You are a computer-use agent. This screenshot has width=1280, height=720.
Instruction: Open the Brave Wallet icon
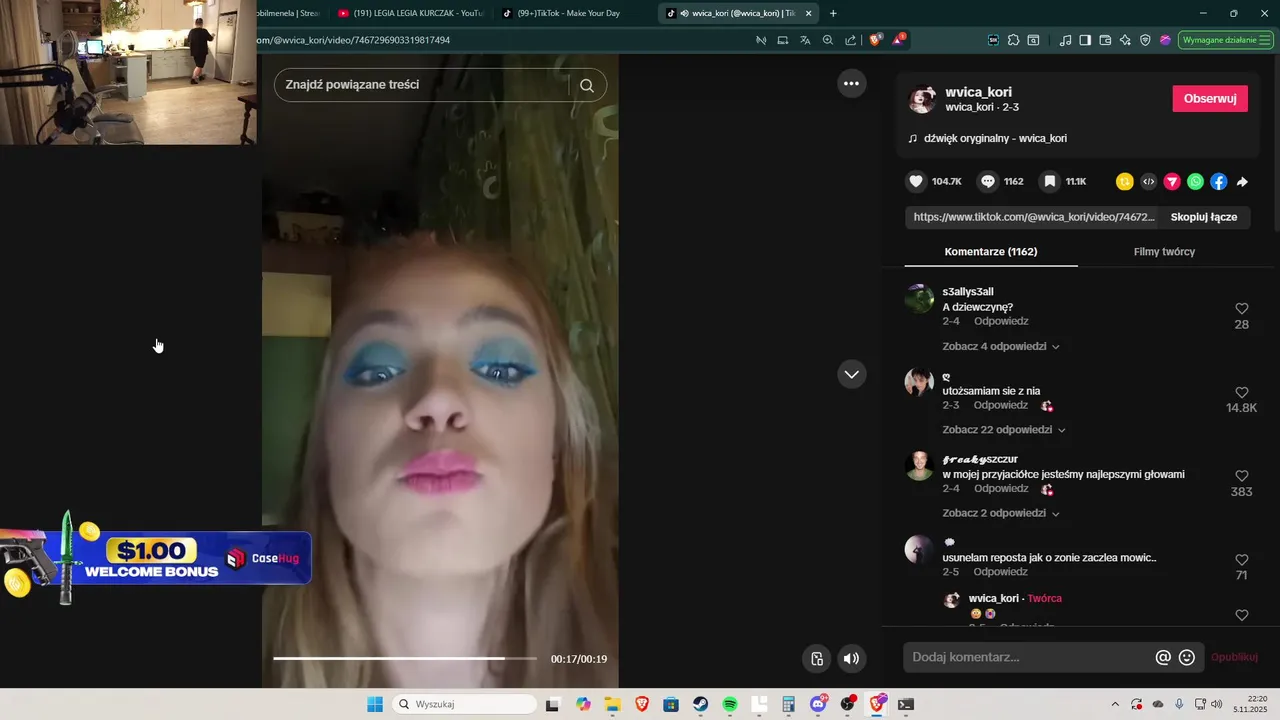coord(1105,40)
